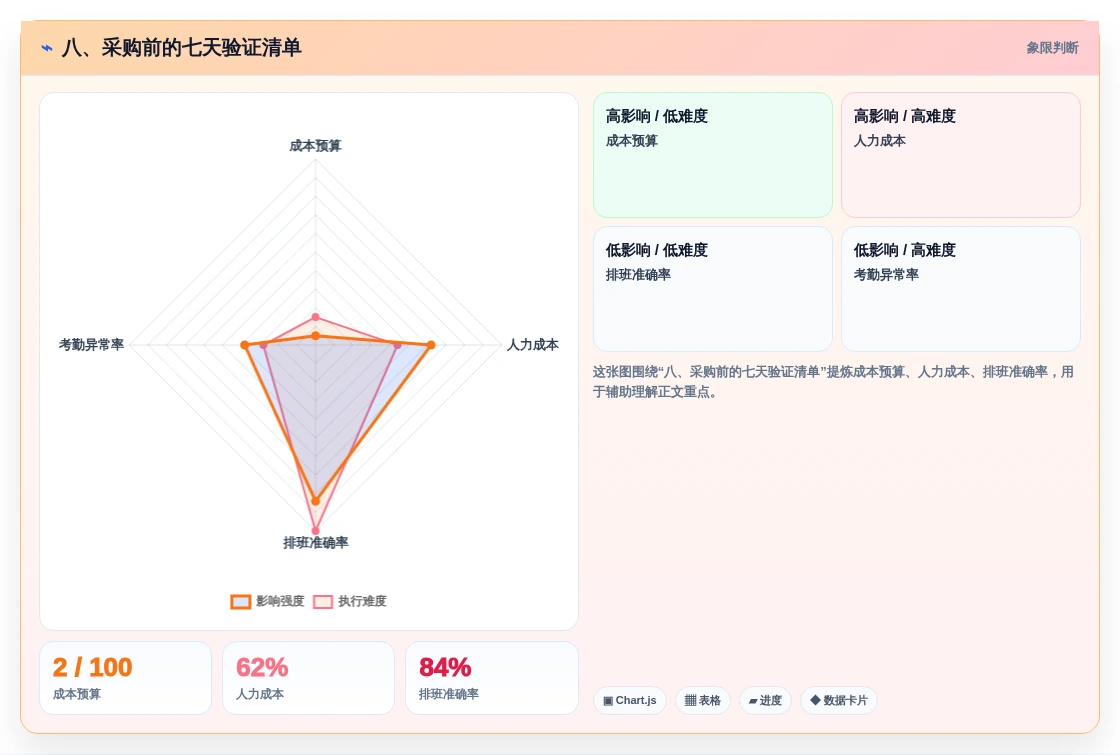Toggle the 执行难度 legend swatch
This screenshot has height=755, width=1120.
pos(323,601)
